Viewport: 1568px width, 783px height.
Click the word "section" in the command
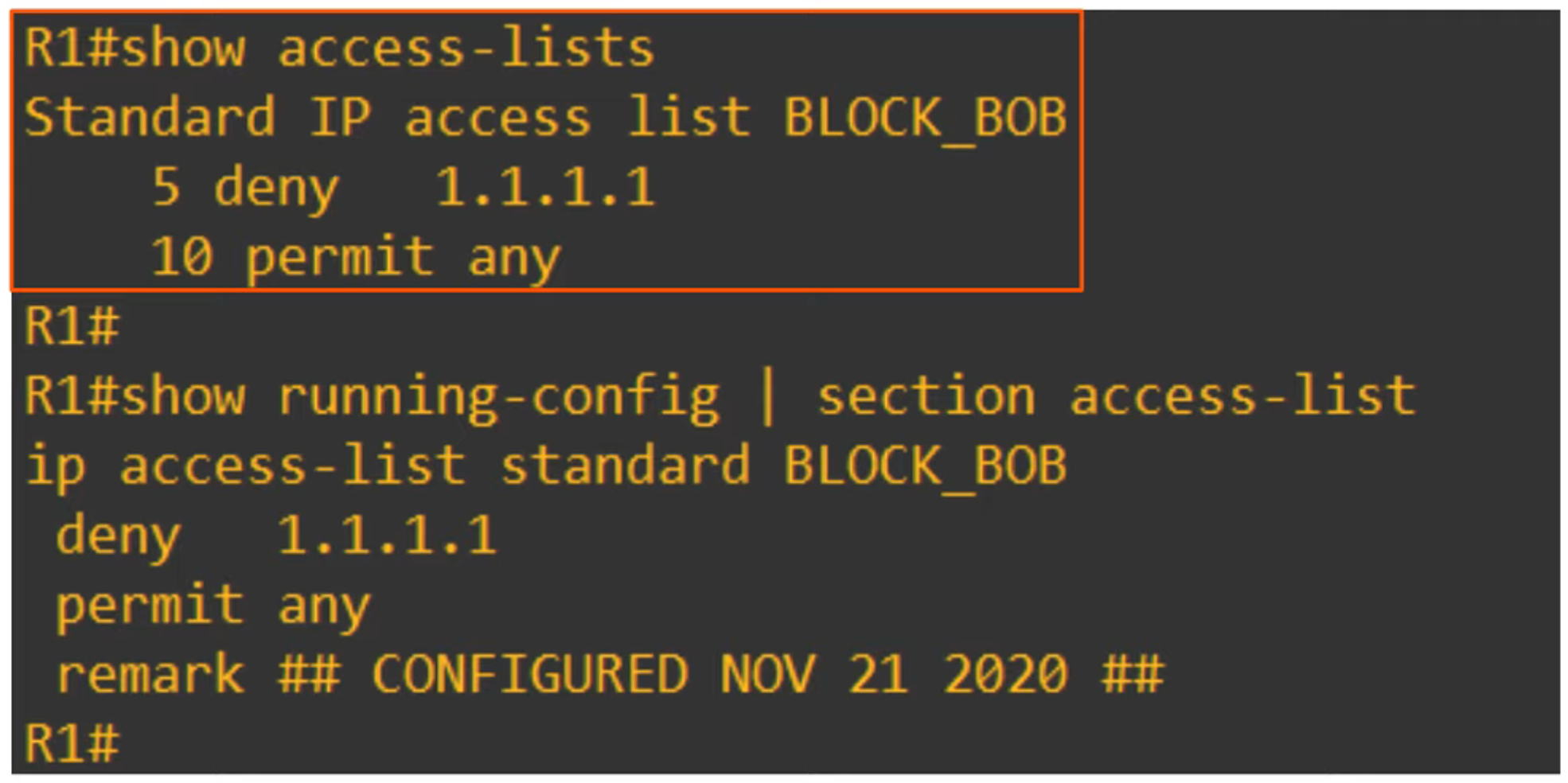click(926, 396)
